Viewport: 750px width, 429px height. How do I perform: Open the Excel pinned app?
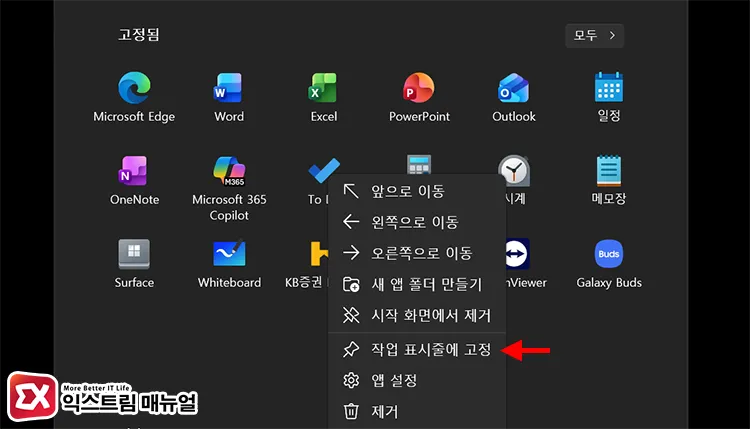pos(323,88)
